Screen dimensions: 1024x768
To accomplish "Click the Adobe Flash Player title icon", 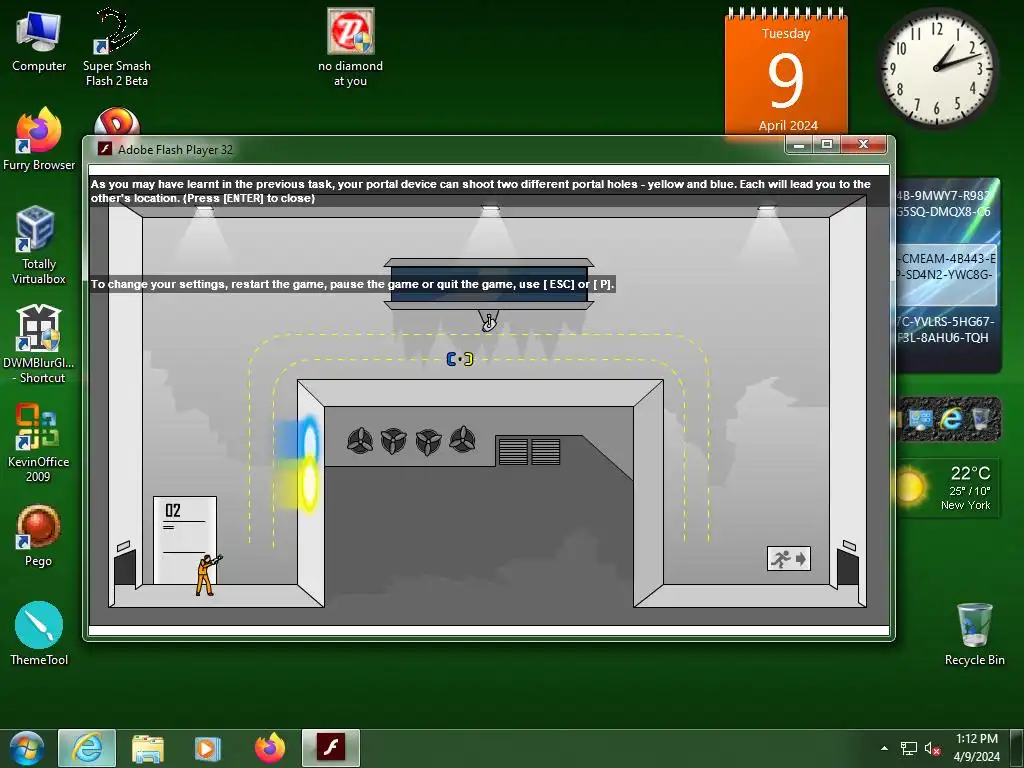I will (104, 149).
